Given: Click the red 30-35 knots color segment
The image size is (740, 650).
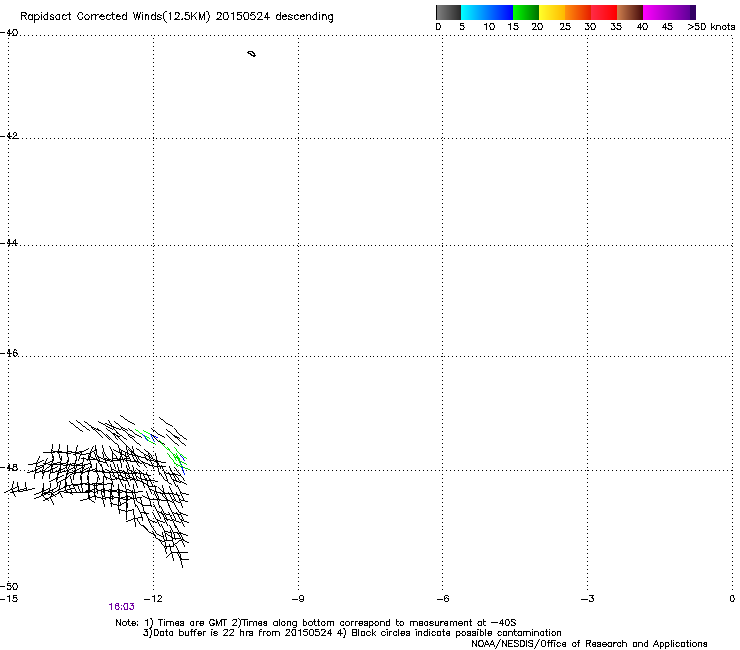Looking at the screenshot, I should coord(604,12).
